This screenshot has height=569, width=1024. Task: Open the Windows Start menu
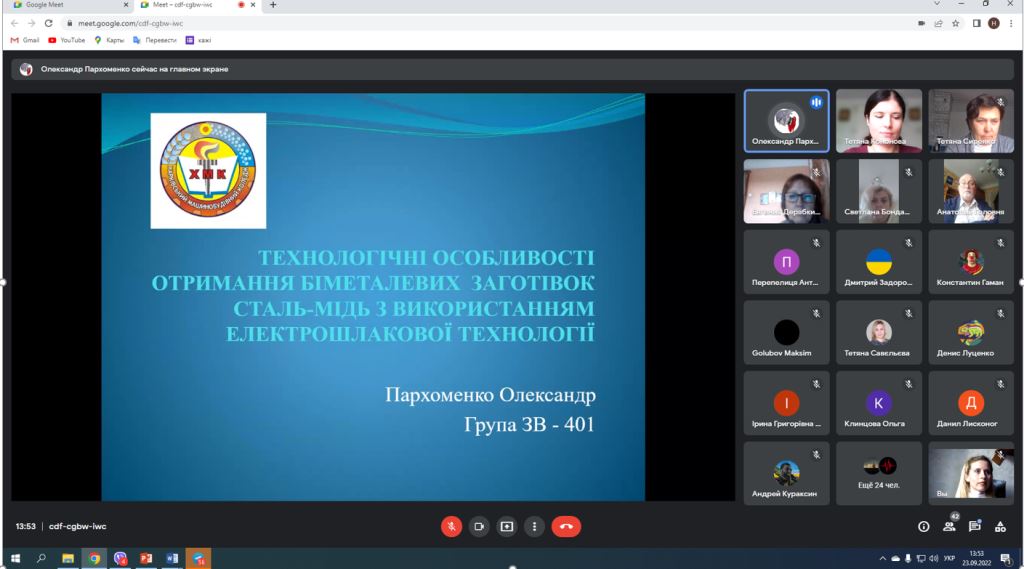click(16, 559)
